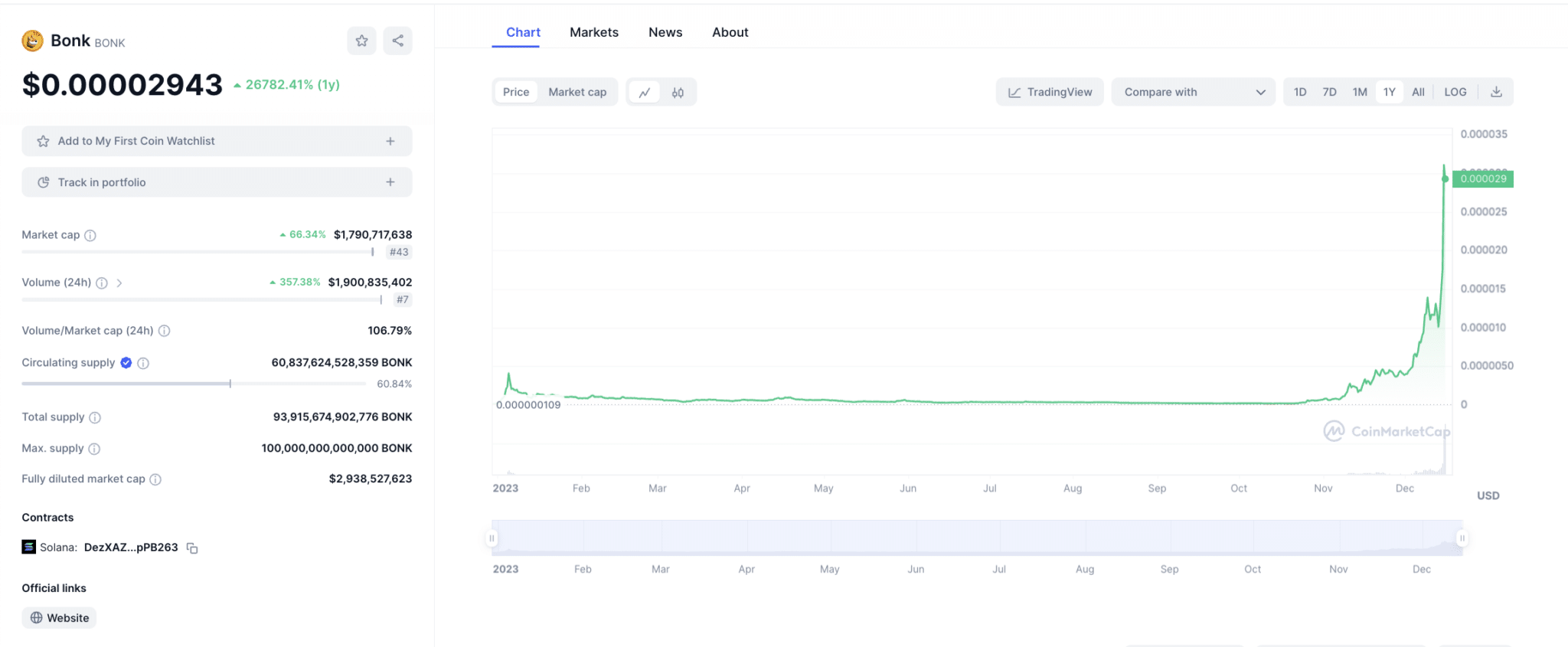Open the Compare with dropdown

click(x=1193, y=92)
